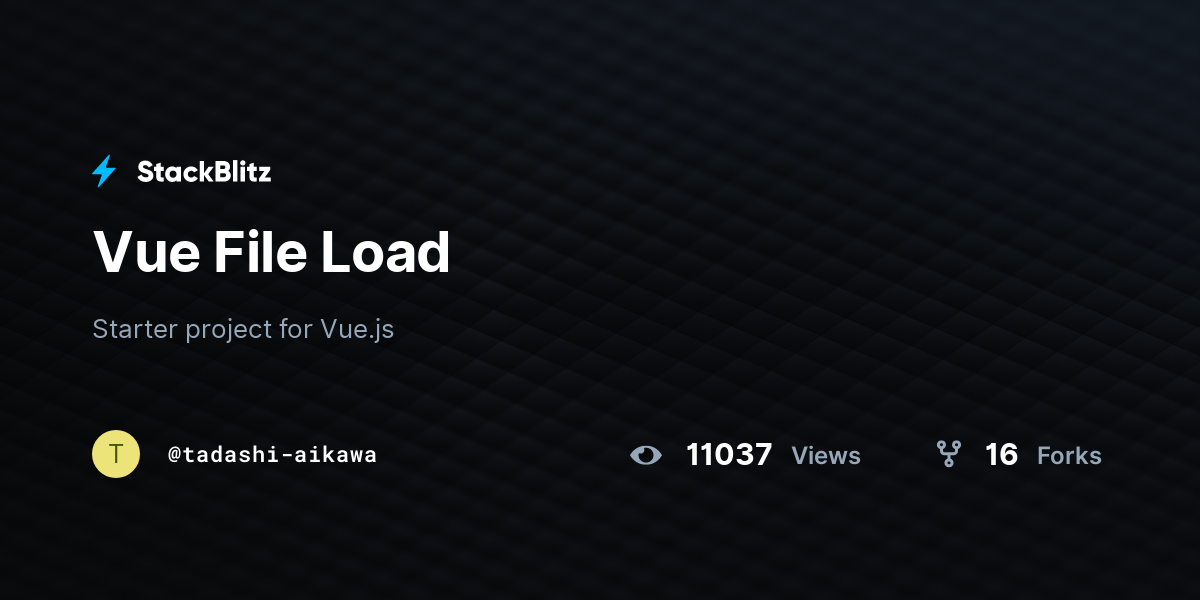
Task: Click the StackBlitz lightning bolt logo
Action: [x=104, y=172]
